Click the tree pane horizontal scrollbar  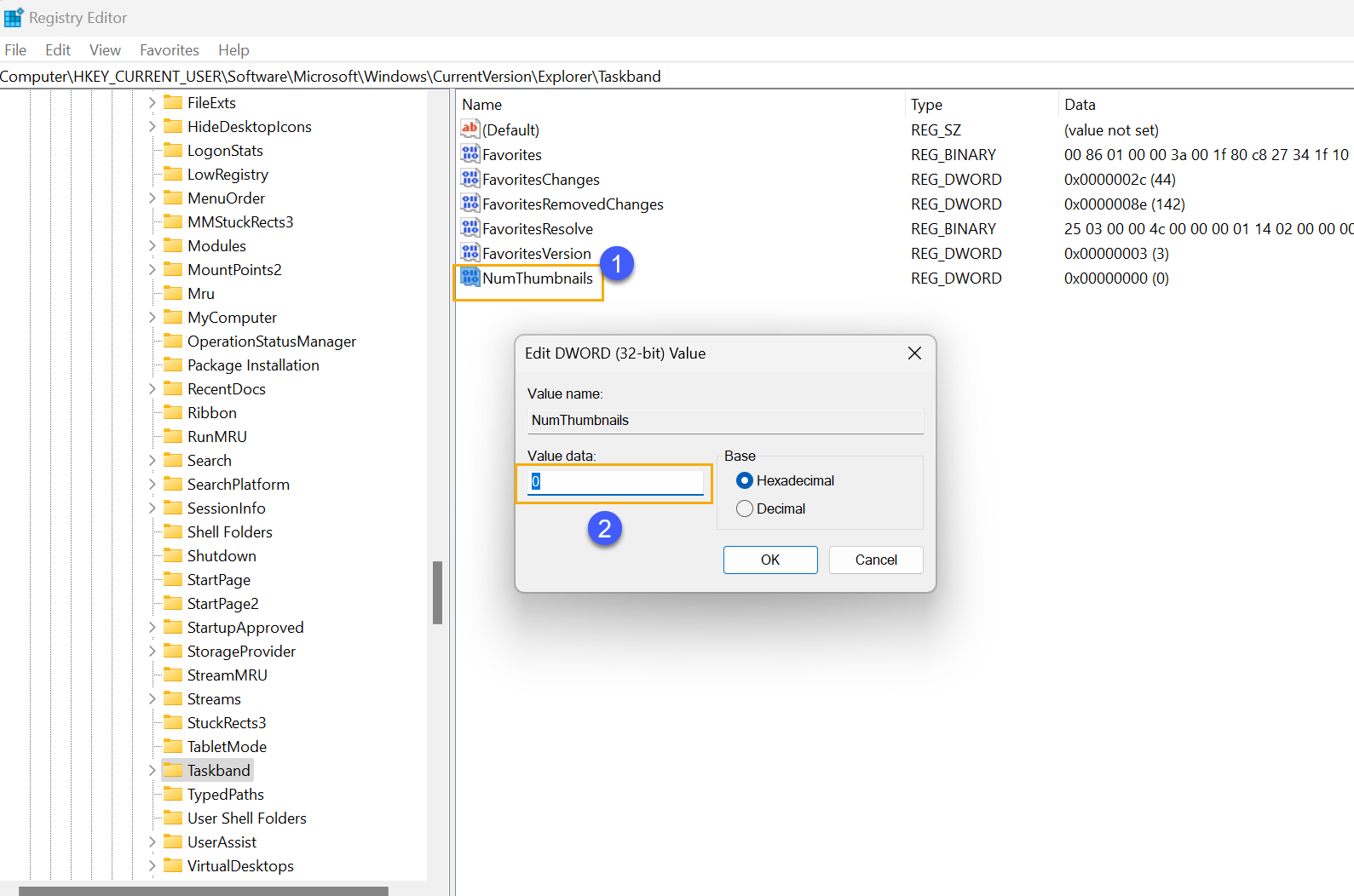(203, 891)
